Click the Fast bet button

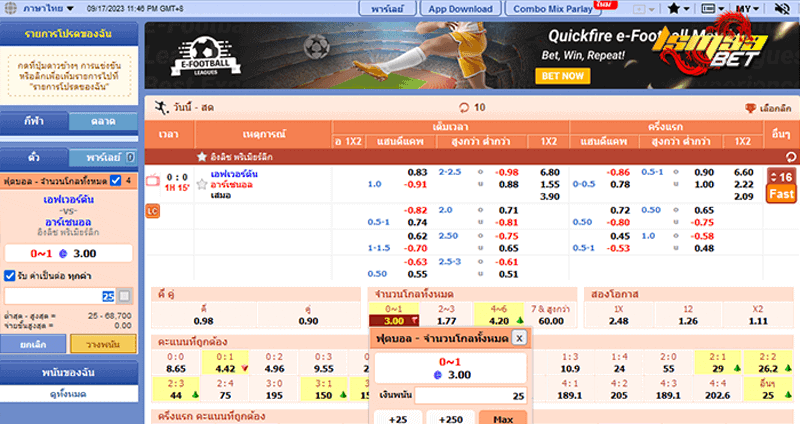pyautogui.click(x=781, y=194)
